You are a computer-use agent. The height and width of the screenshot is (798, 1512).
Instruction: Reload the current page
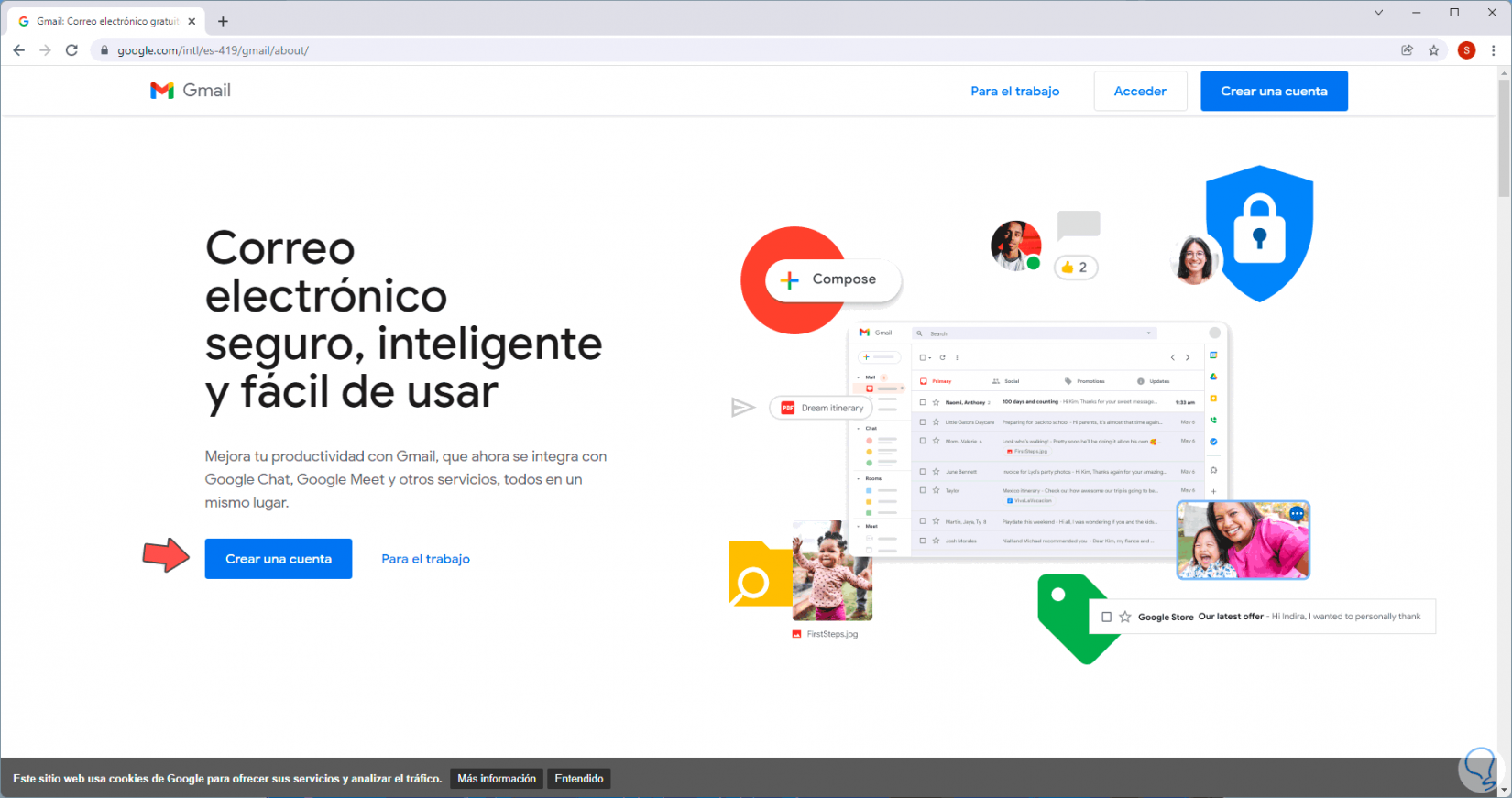[x=71, y=50]
